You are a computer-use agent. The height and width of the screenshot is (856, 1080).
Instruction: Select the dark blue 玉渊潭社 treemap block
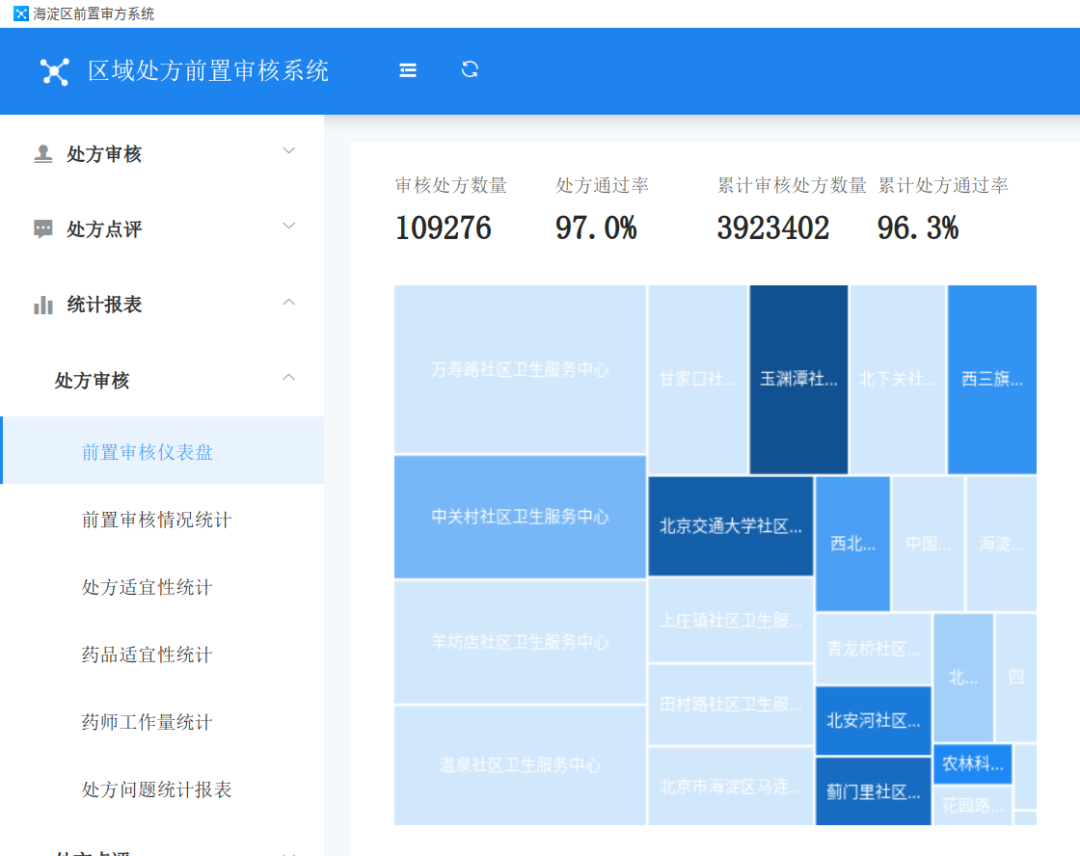click(799, 379)
